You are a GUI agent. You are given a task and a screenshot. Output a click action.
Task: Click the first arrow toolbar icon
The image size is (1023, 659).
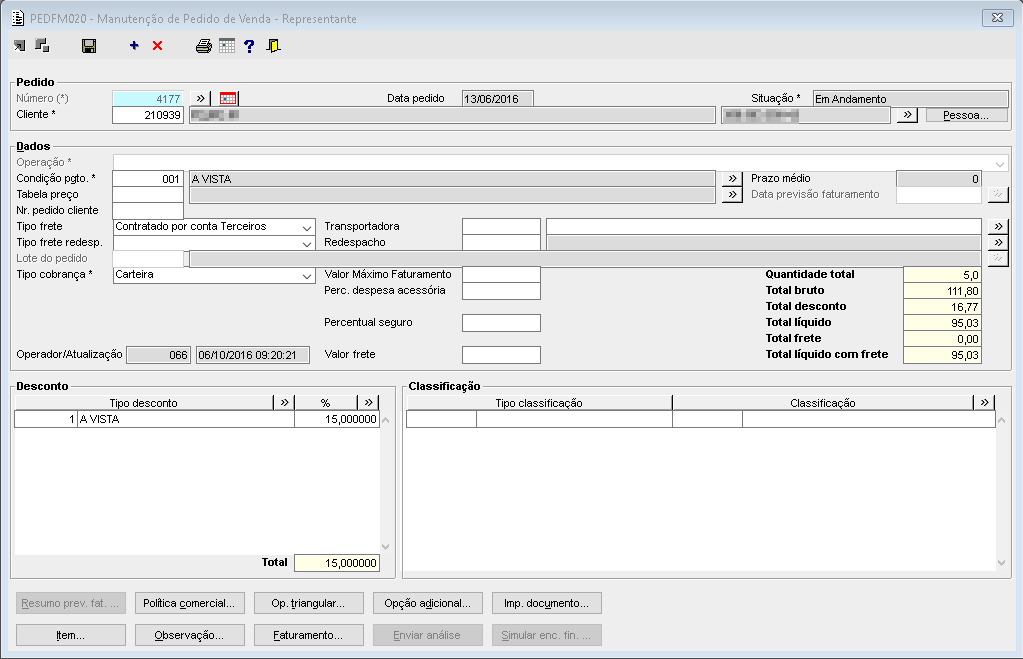coord(20,46)
